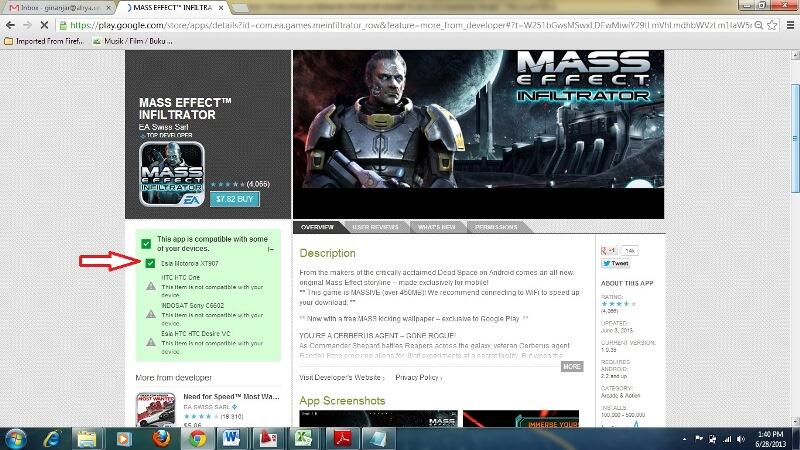Switch to Chrome in the taskbar
The height and width of the screenshot is (450, 800).
[198, 439]
